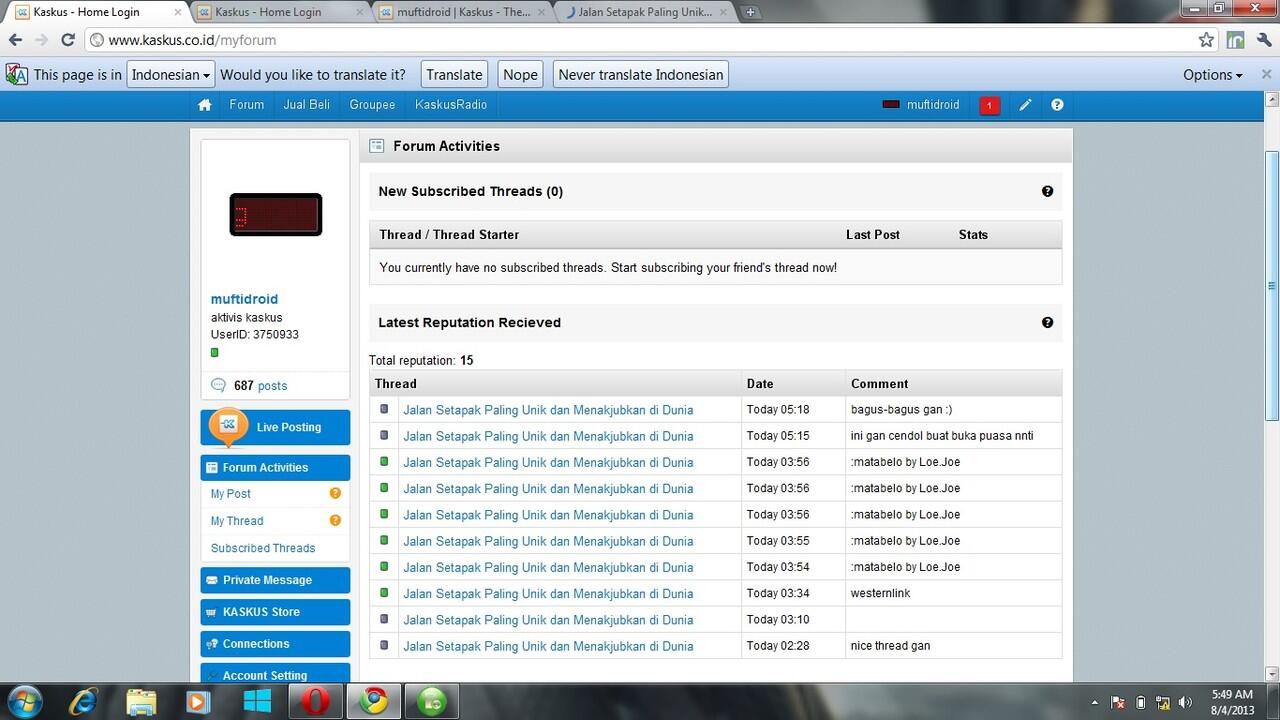Click the pencil edit icon in navbar
Image resolution: width=1280 pixels, height=720 pixels.
1025,105
